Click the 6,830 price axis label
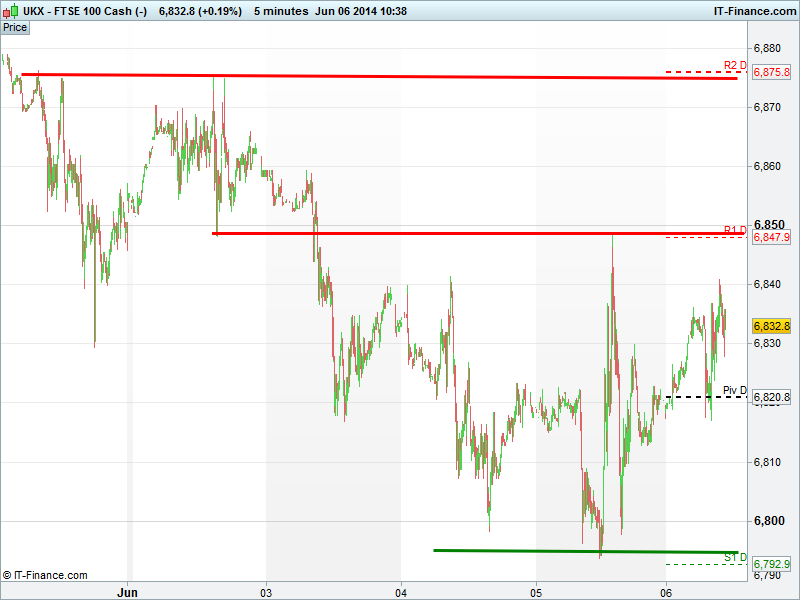 pos(767,343)
